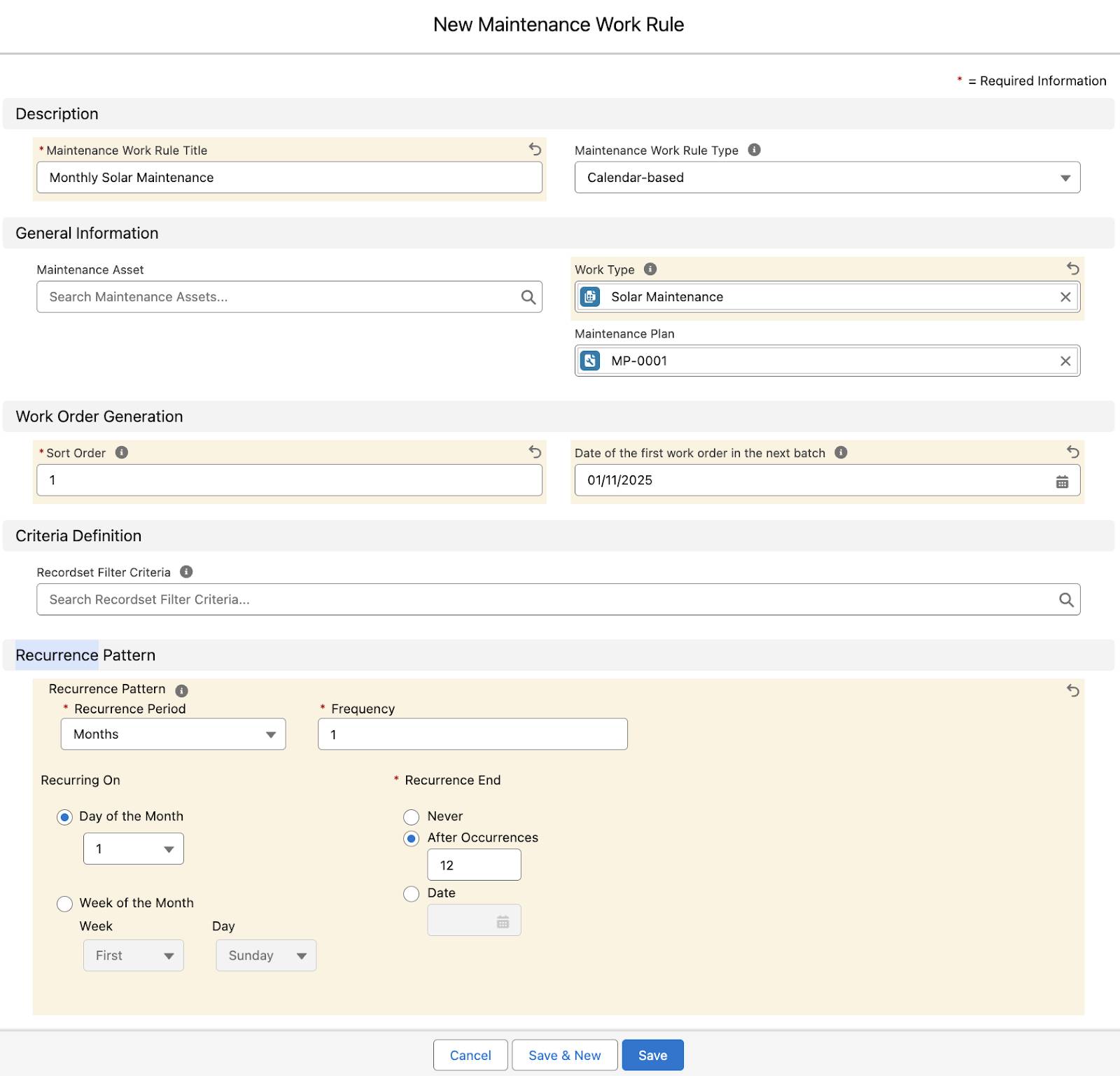The image size is (1120, 1076).
Task: Set Recurrence End to Never
Action: pyautogui.click(x=412, y=816)
